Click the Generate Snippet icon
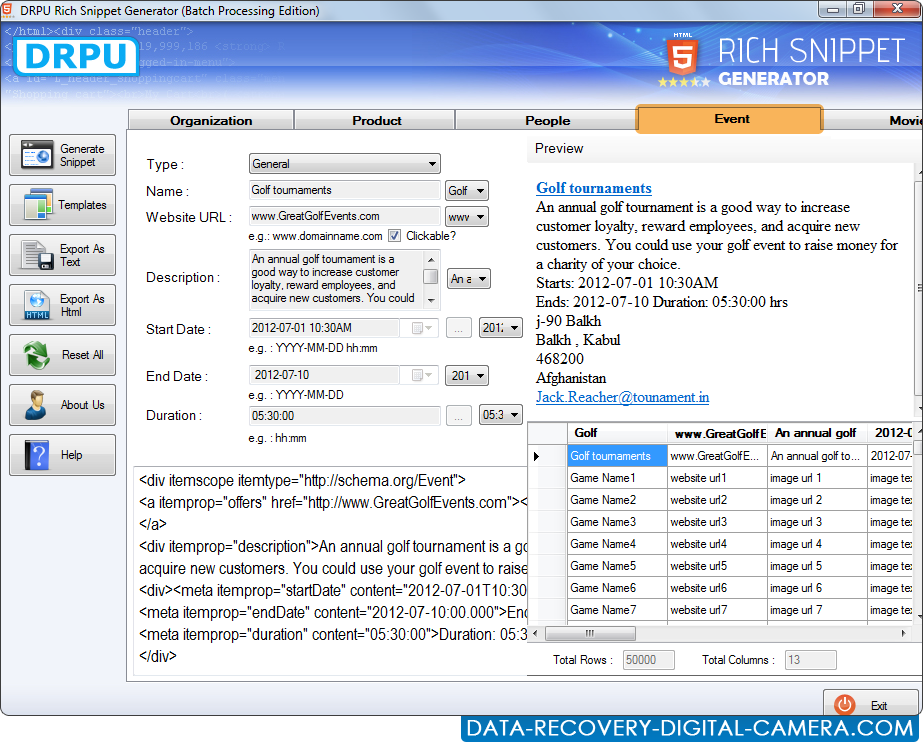 click(x=36, y=155)
